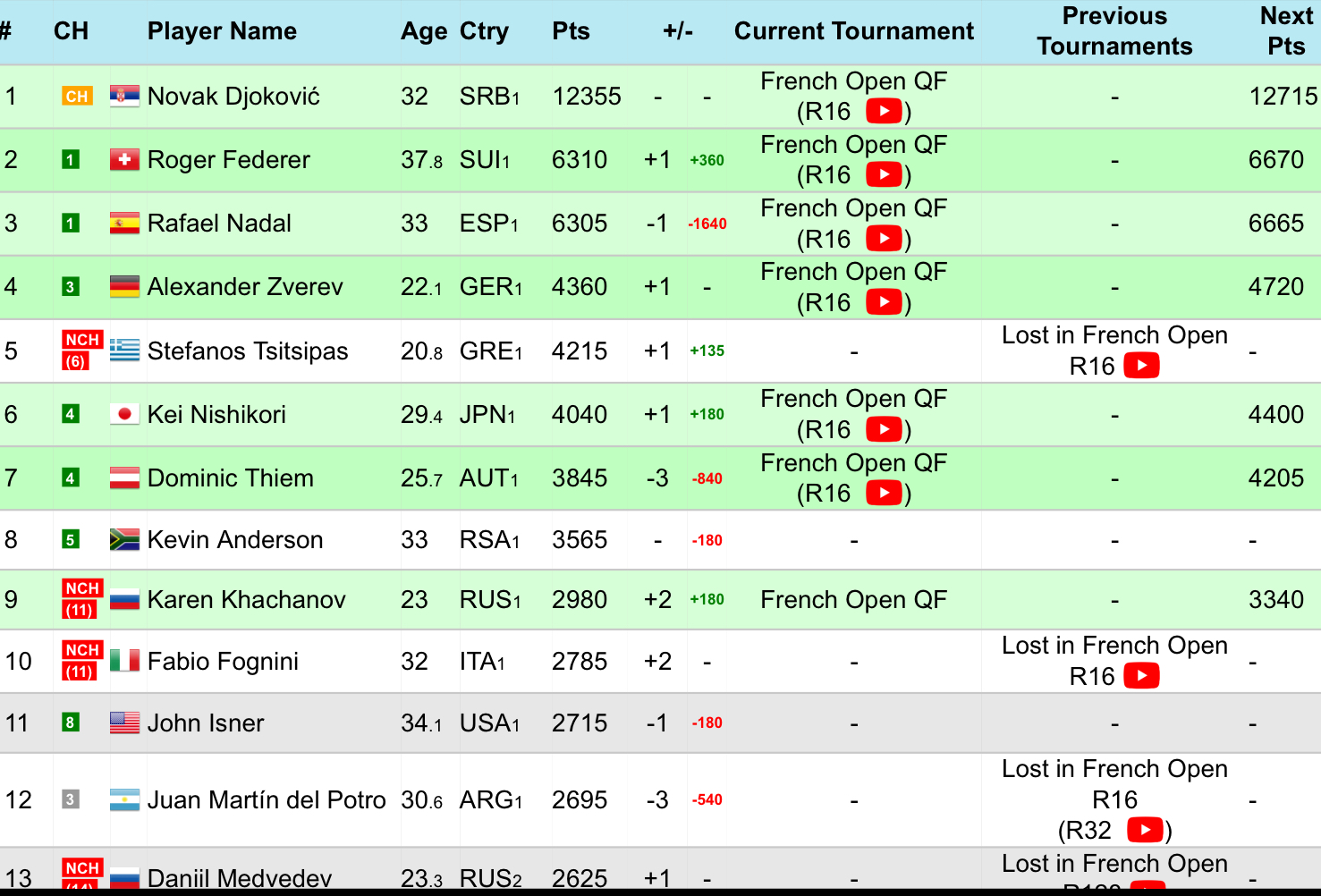Open Karen Khachanov's player link
1321x896 pixels.
point(246,600)
